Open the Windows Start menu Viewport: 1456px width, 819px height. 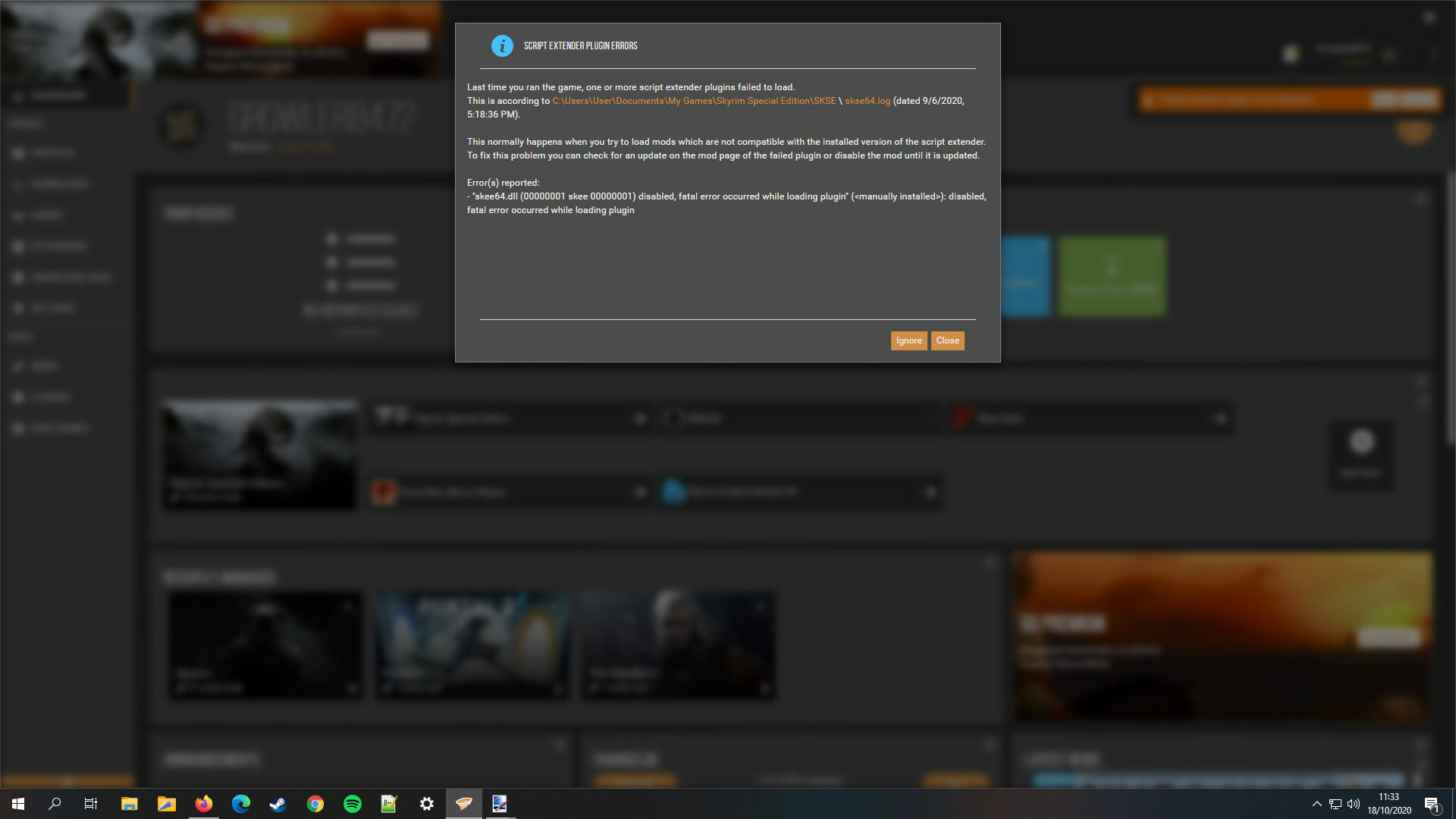[18, 804]
